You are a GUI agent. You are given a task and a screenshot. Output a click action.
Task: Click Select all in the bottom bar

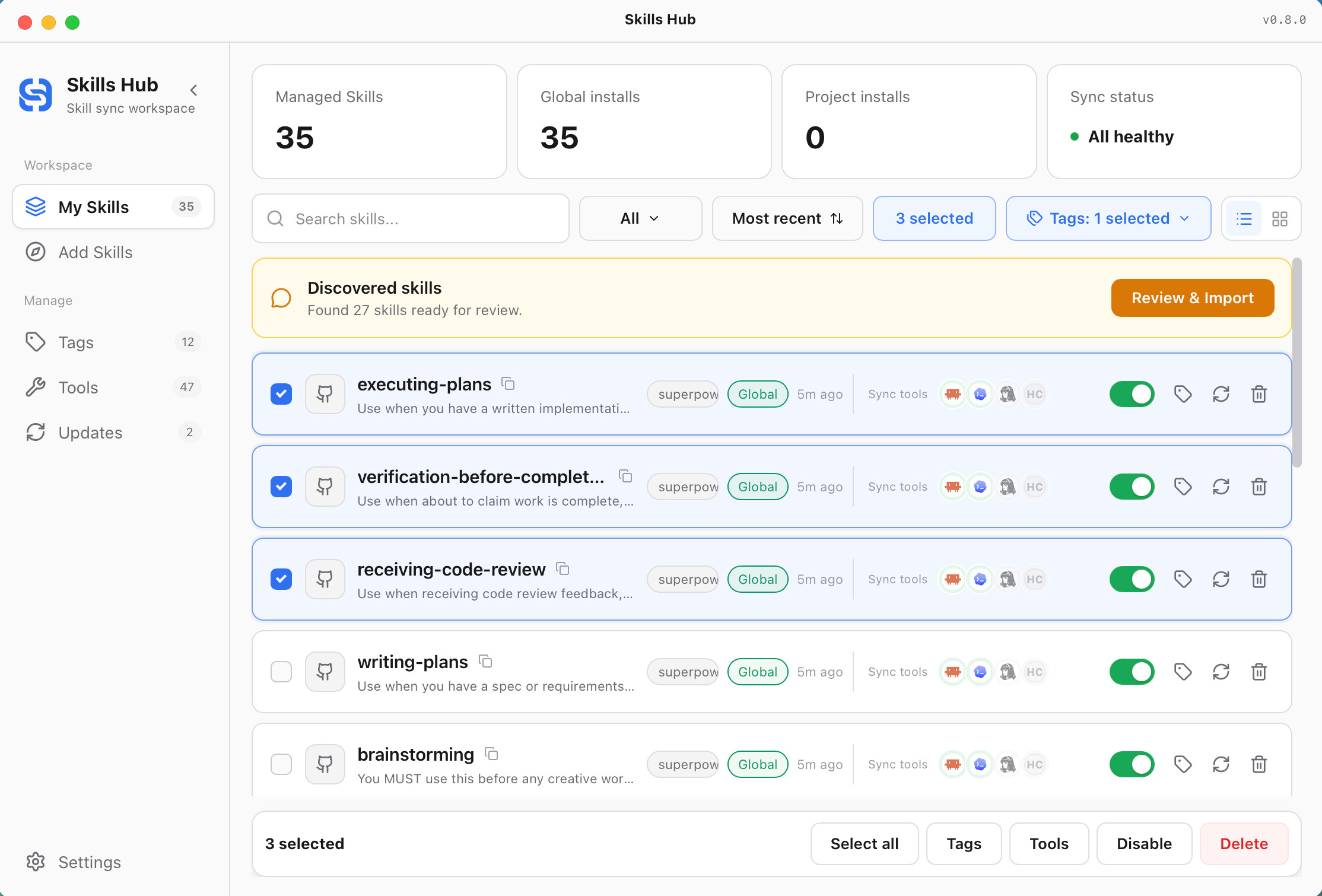pyautogui.click(x=865, y=844)
